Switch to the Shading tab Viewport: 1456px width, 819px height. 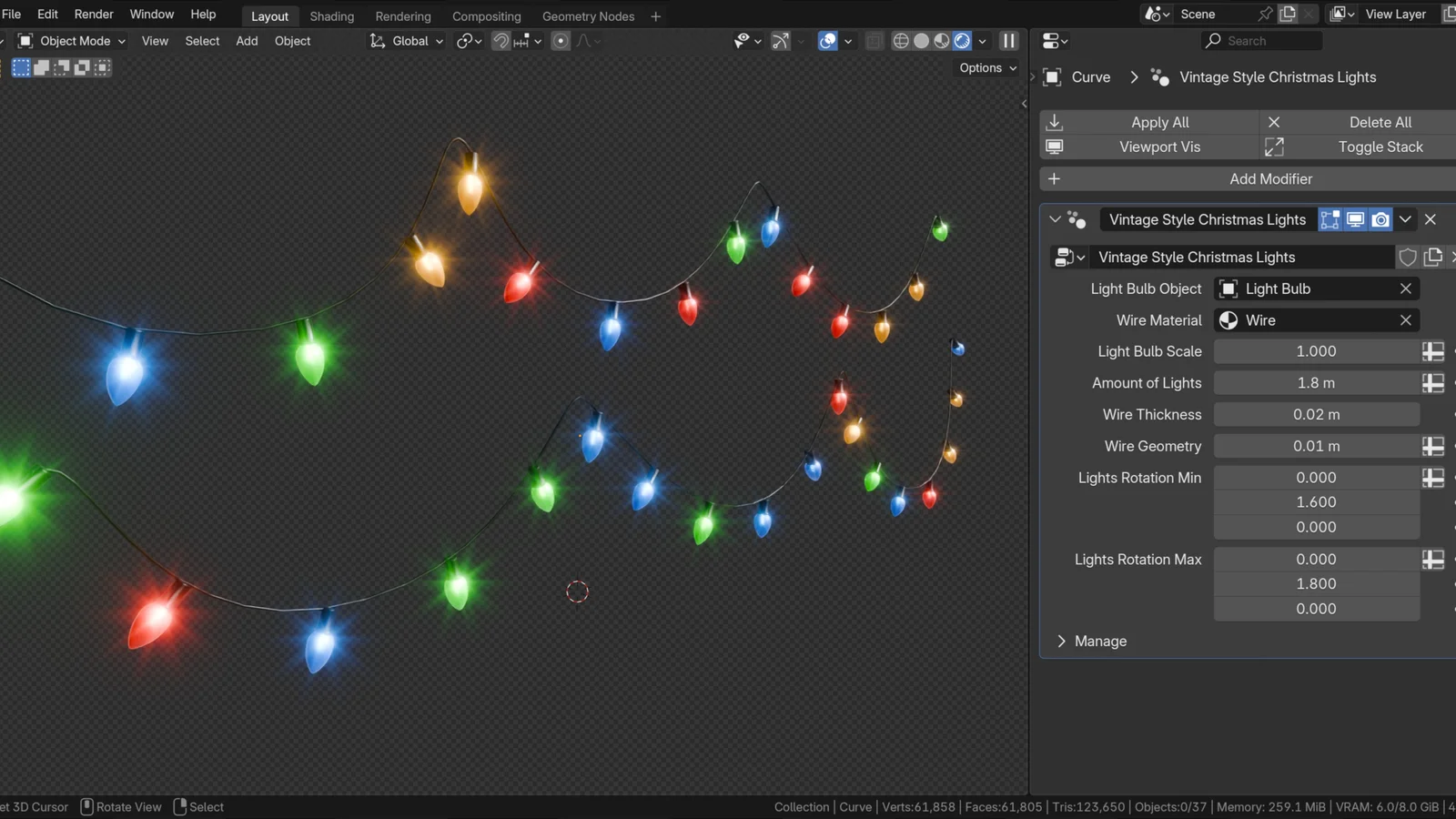pos(331,15)
